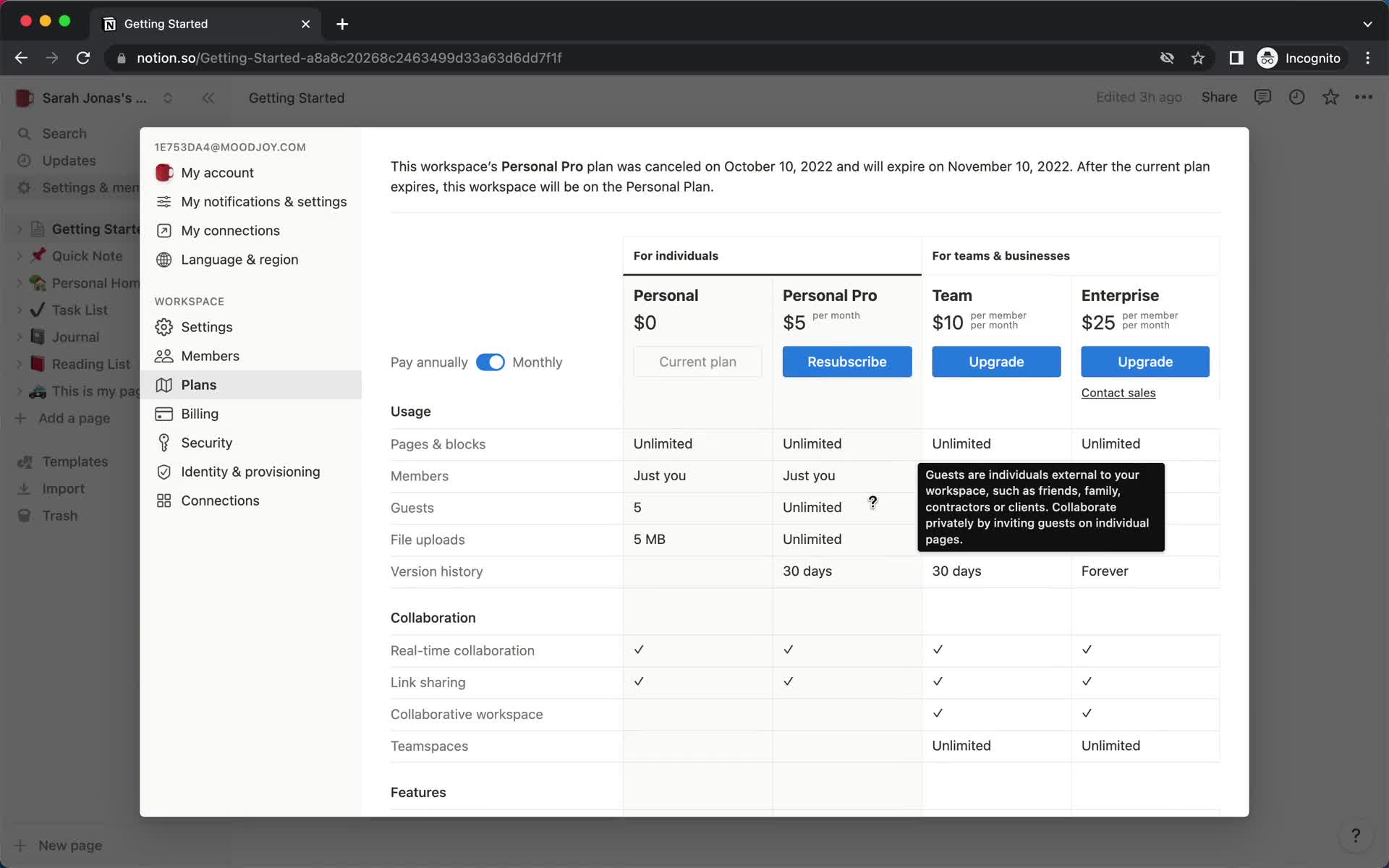Click the Billing menu item in sidebar
Screen dimensions: 1389x868
tap(199, 414)
